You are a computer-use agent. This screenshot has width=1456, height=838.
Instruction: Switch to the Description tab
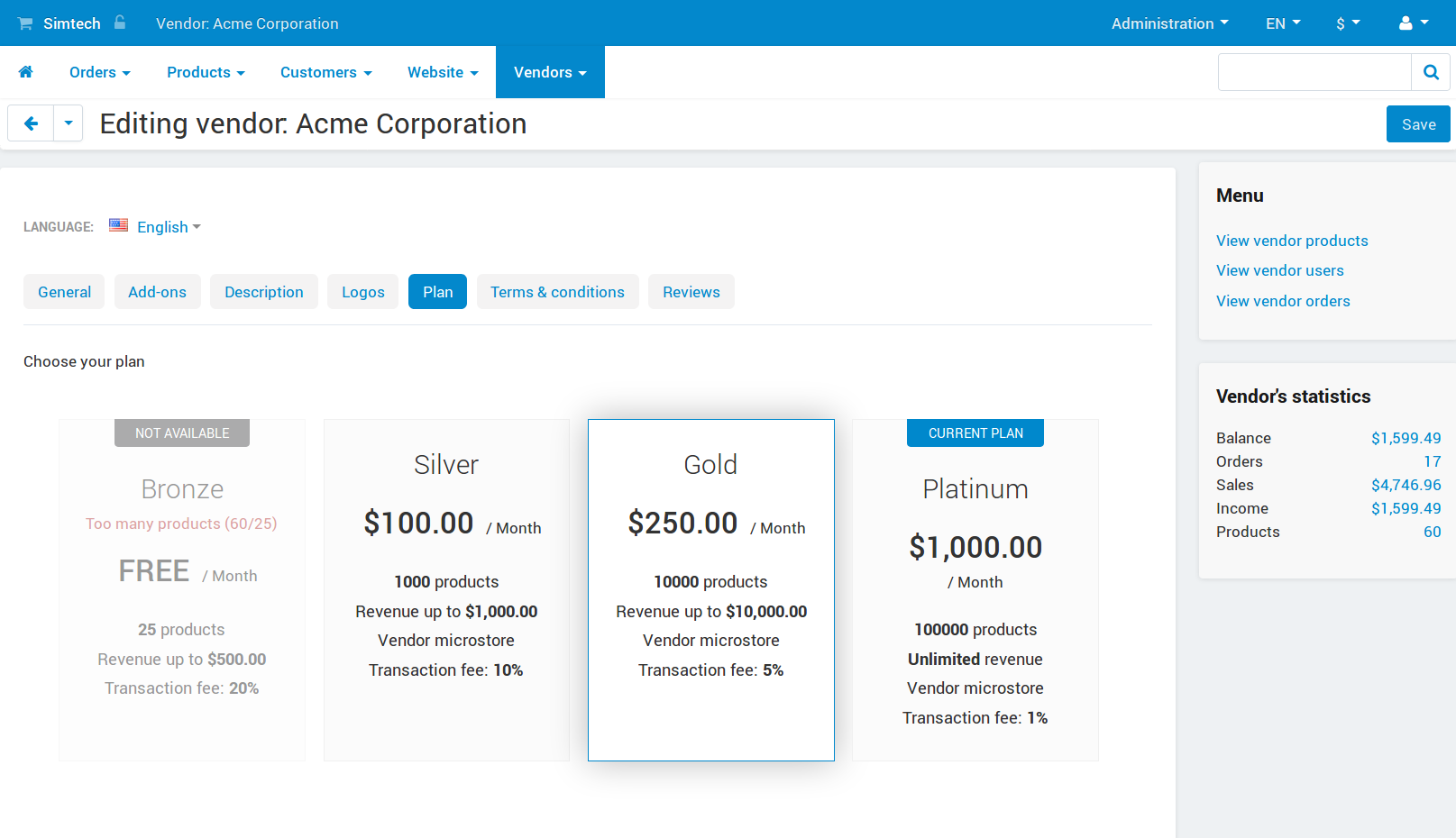tap(264, 292)
